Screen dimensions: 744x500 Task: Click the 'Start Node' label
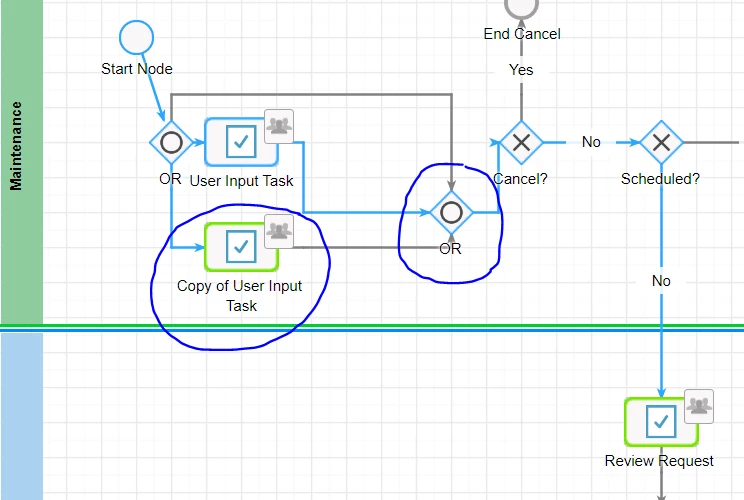coord(137,69)
